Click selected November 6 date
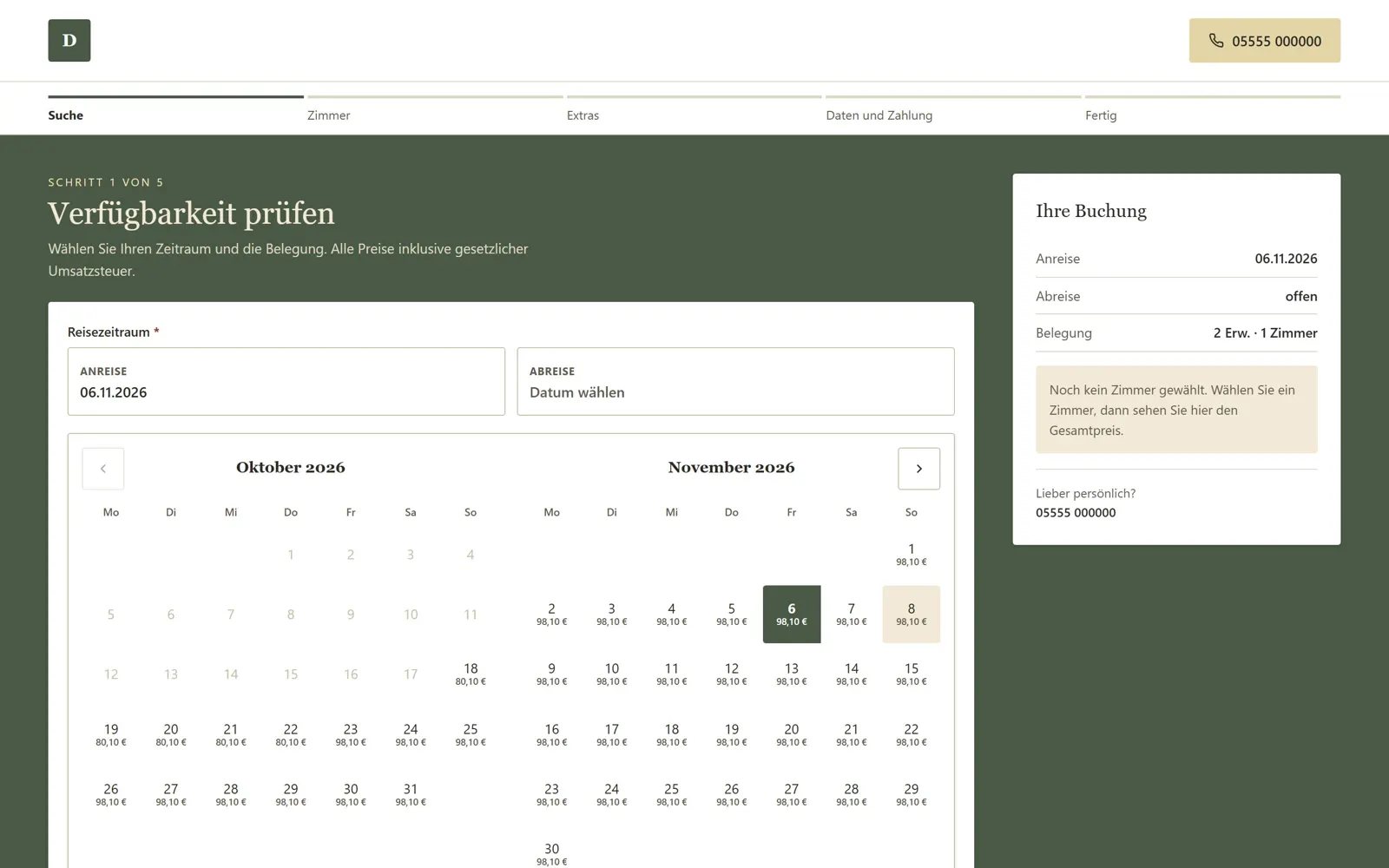 click(792, 615)
